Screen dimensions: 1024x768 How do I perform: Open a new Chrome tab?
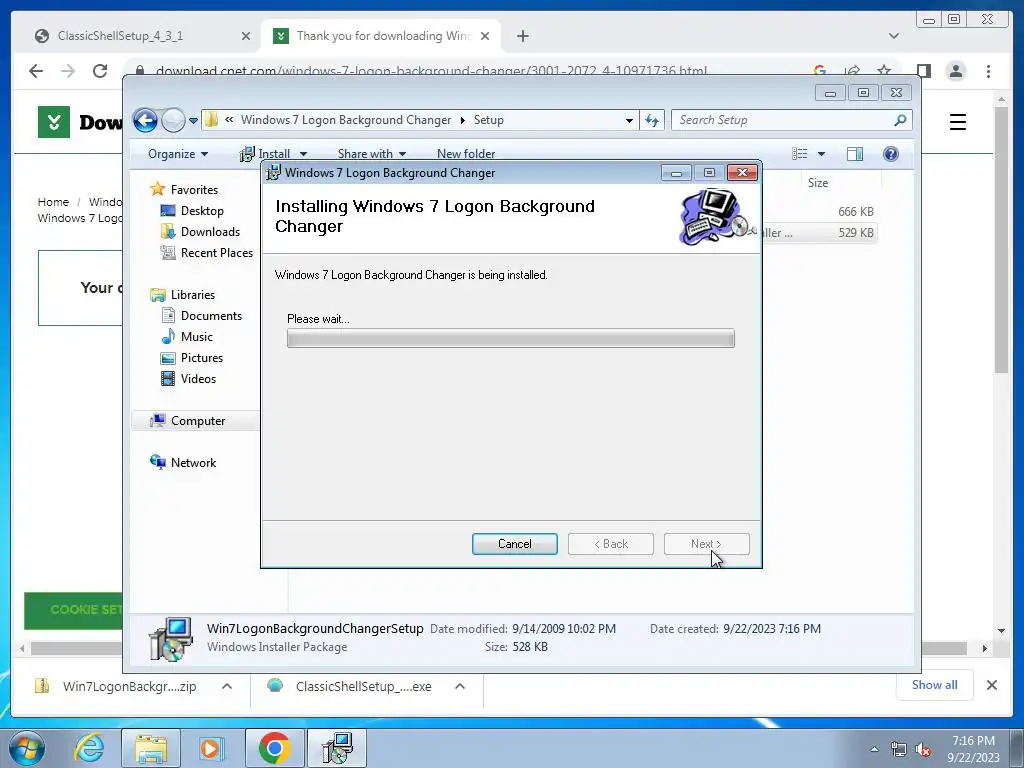pyautogui.click(x=522, y=36)
